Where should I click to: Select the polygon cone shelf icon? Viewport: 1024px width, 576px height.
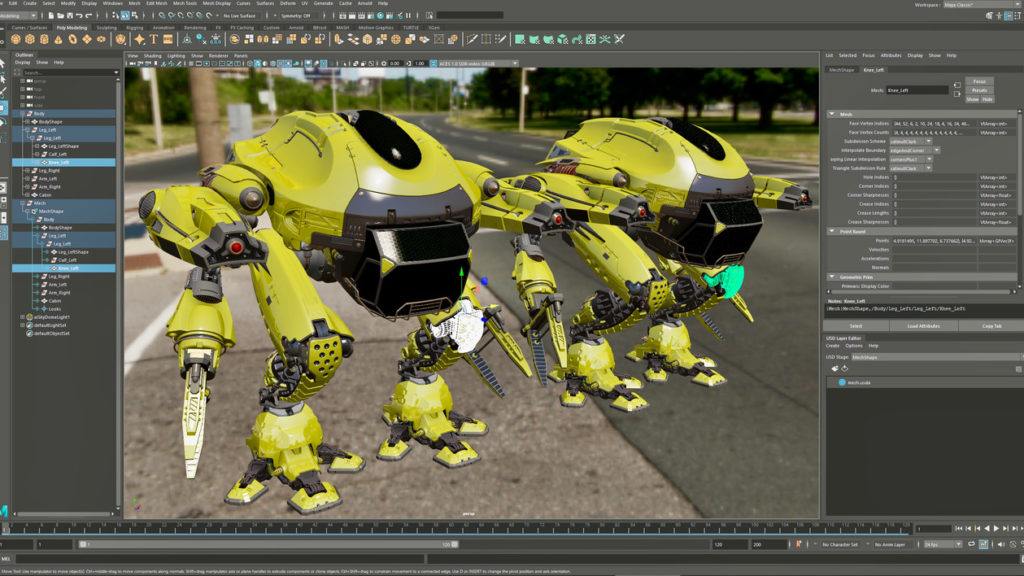click(x=59, y=39)
